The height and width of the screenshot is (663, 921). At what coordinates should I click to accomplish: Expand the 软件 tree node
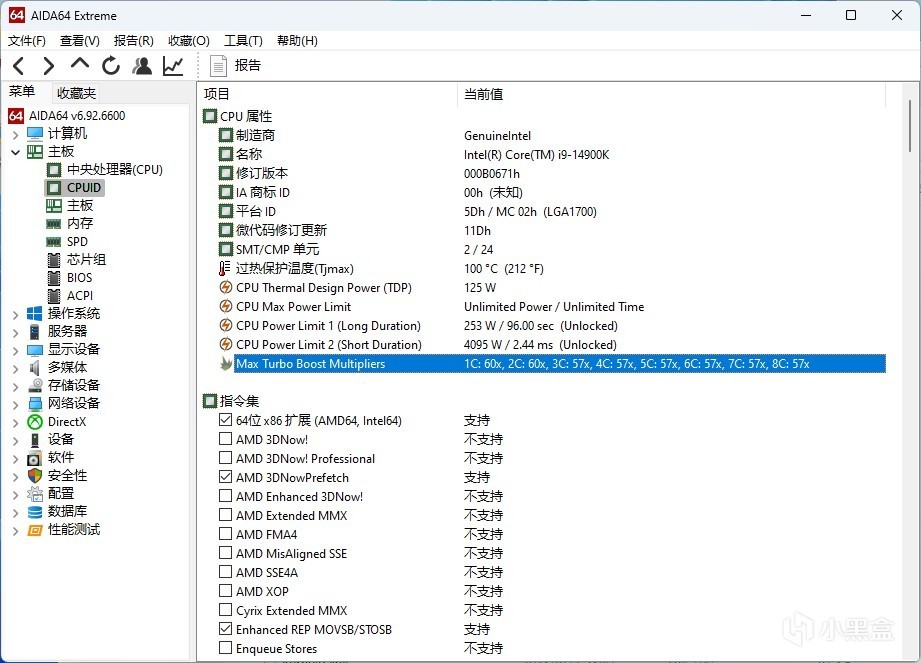tap(16, 459)
